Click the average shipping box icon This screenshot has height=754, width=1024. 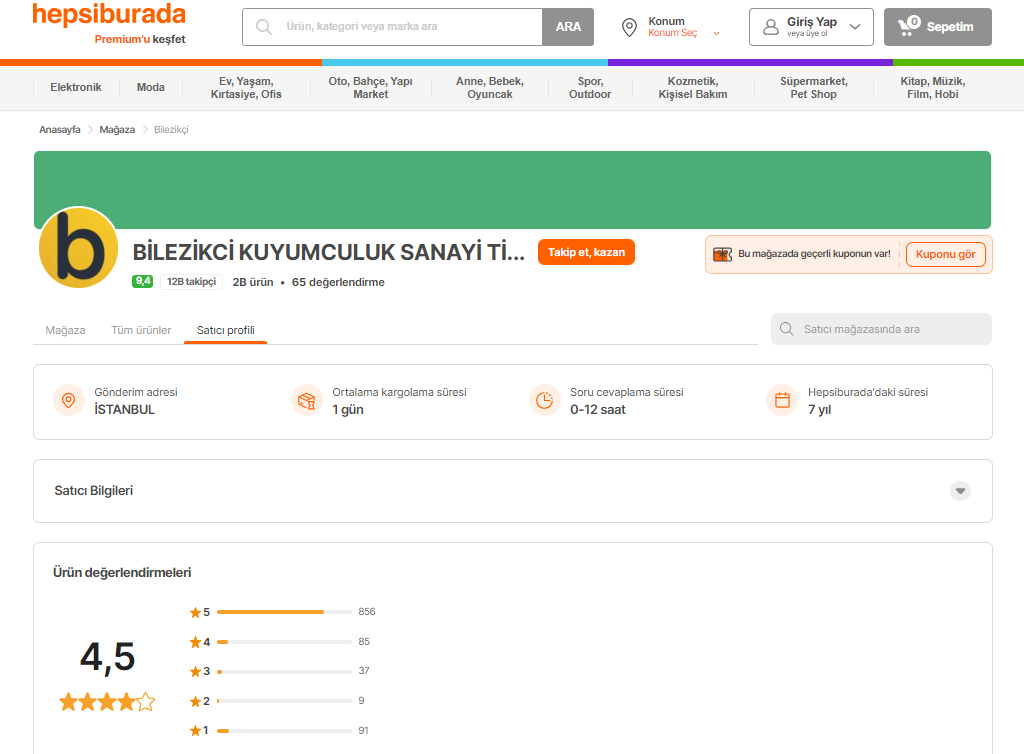306,400
